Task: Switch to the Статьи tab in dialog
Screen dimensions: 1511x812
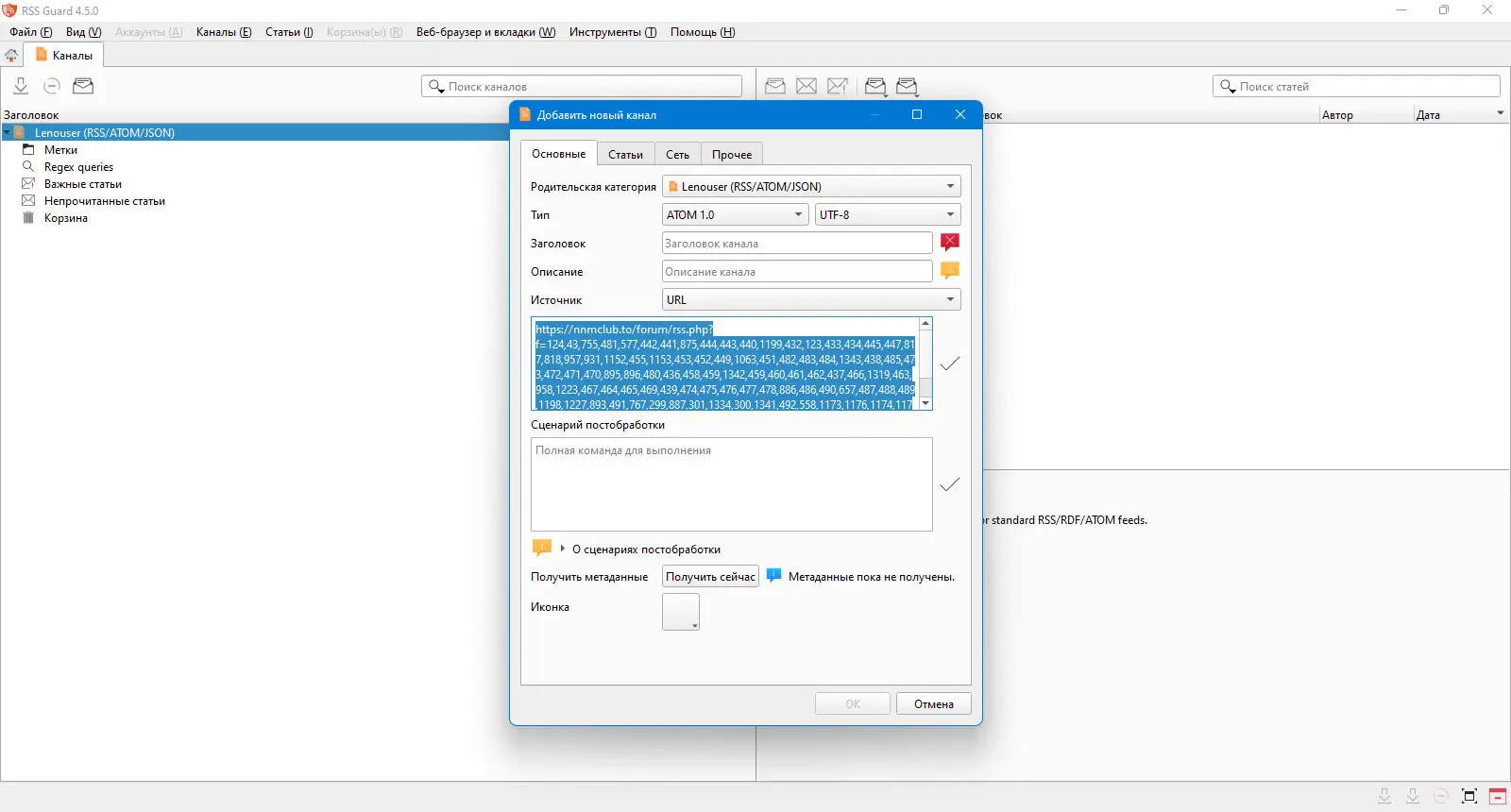Action: point(625,154)
